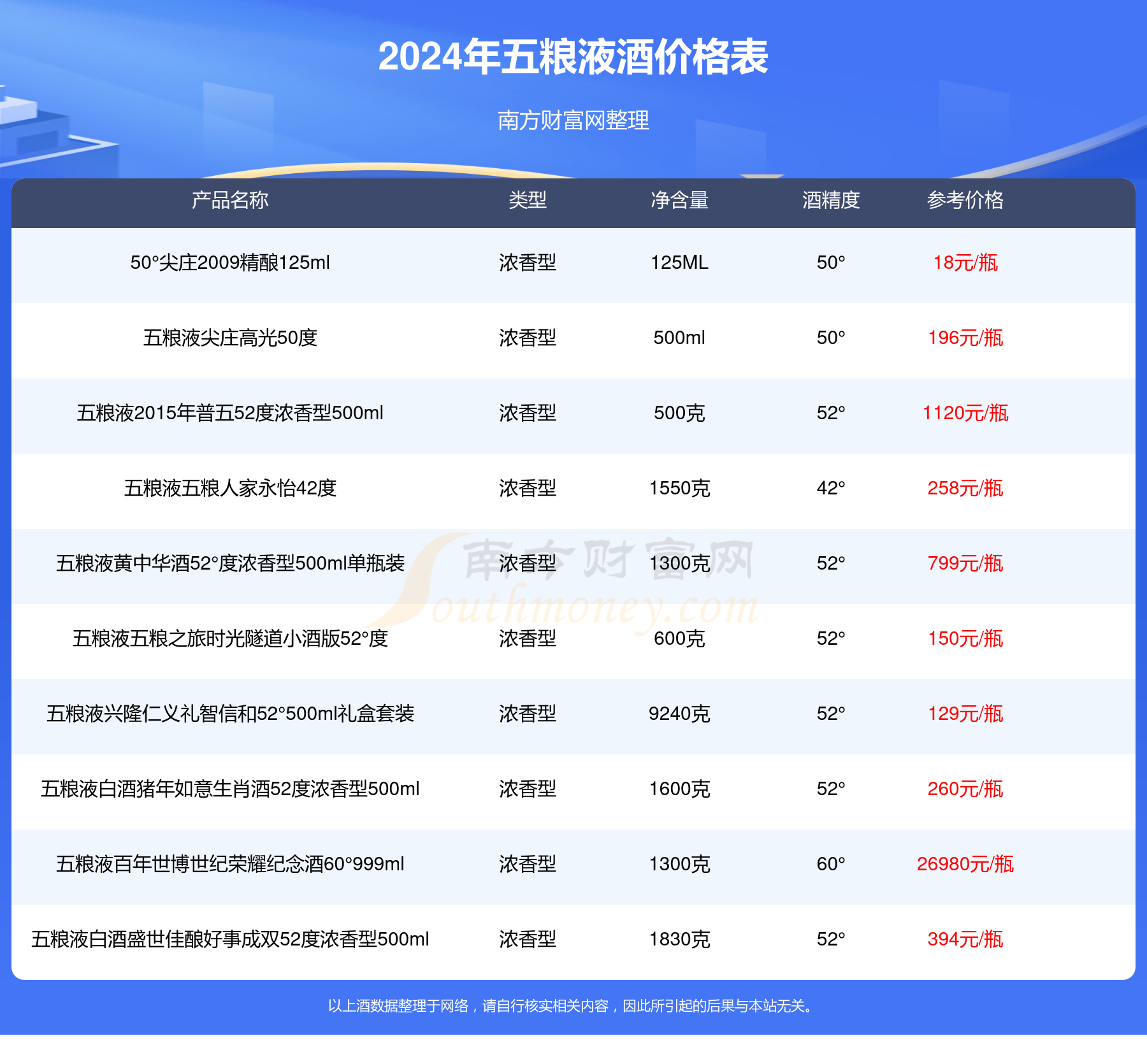Click the 酒精度 column header
This screenshot has width=1147, height=1064.
coord(831,200)
